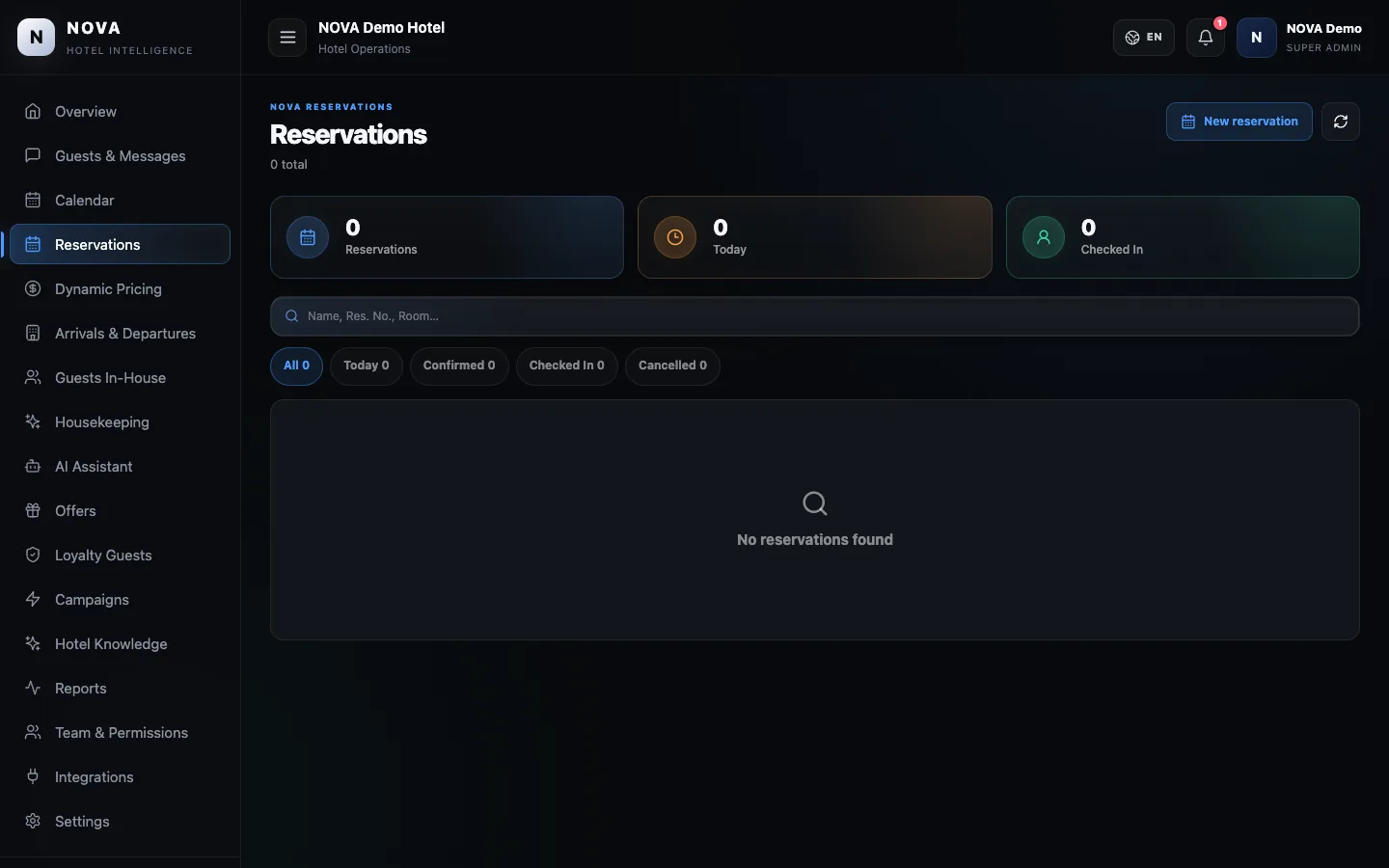The image size is (1389, 868).
Task: Refresh reservations using the refresh icon
Action: pos(1341,122)
